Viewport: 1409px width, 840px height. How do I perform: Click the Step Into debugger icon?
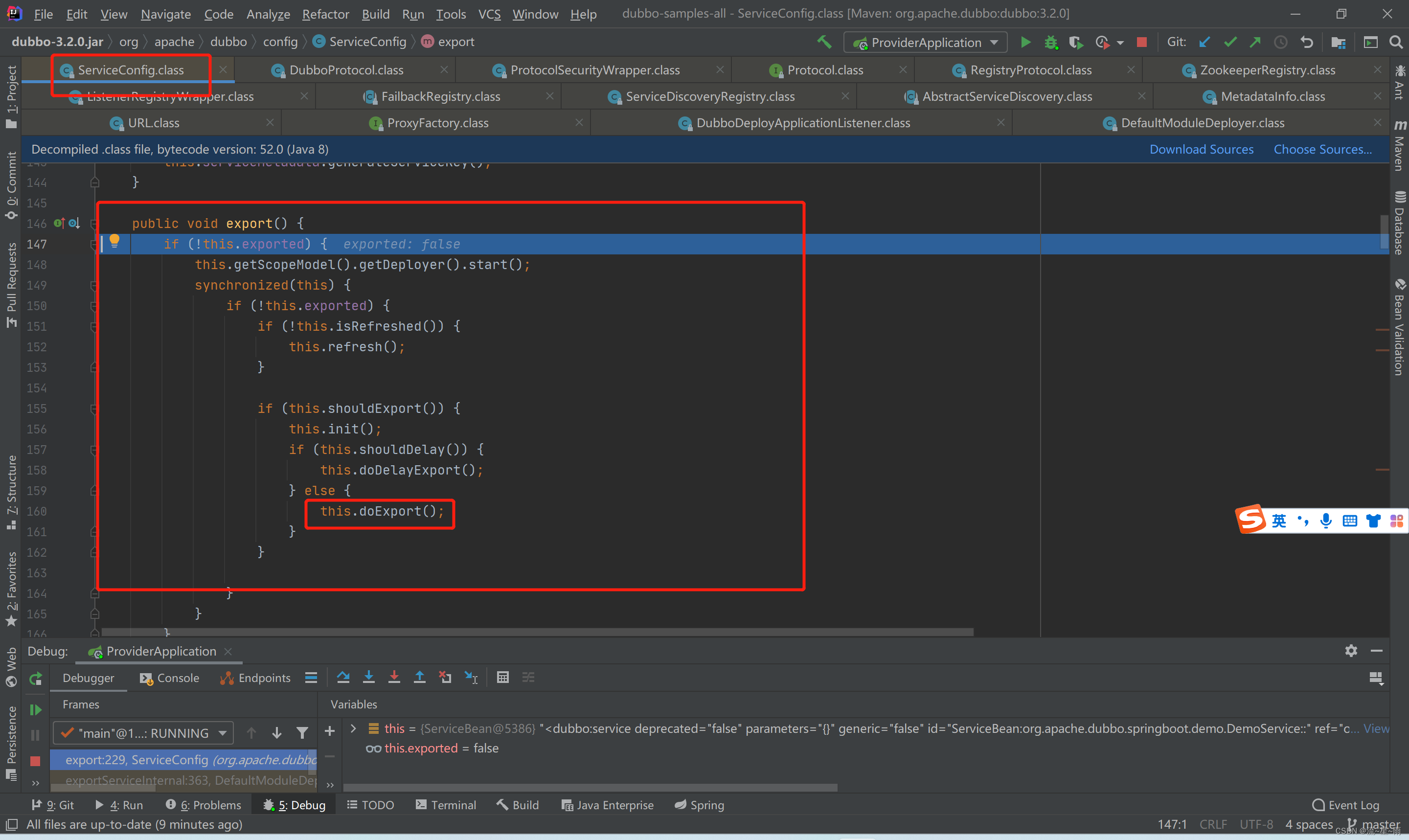368,677
